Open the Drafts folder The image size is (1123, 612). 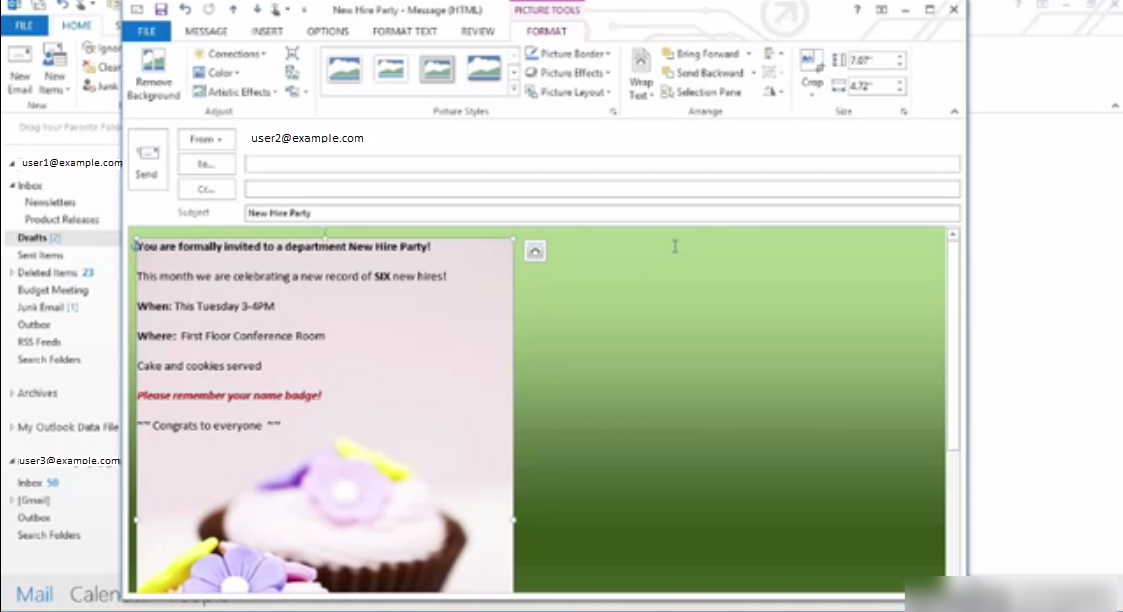[x=32, y=238]
